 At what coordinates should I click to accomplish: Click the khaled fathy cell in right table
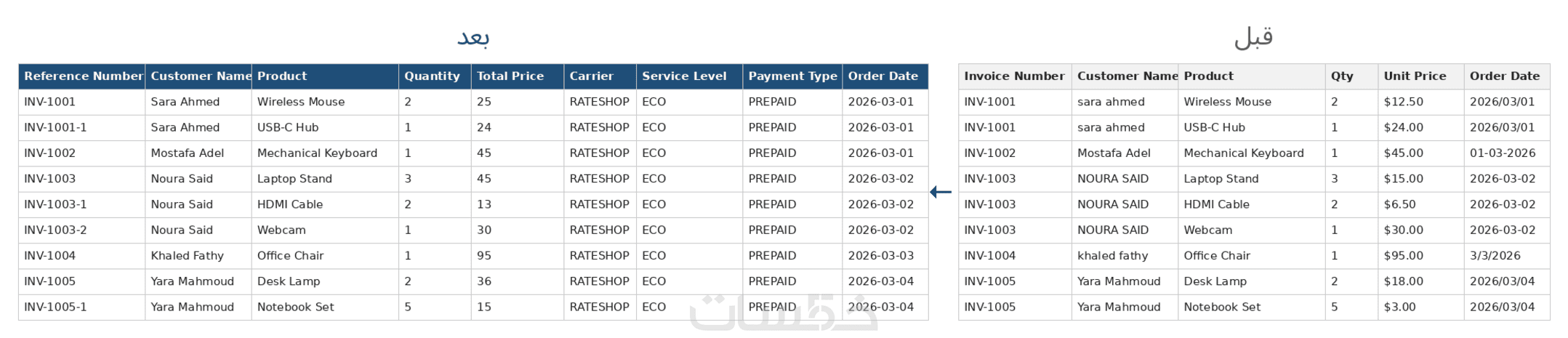coord(1125,256)
